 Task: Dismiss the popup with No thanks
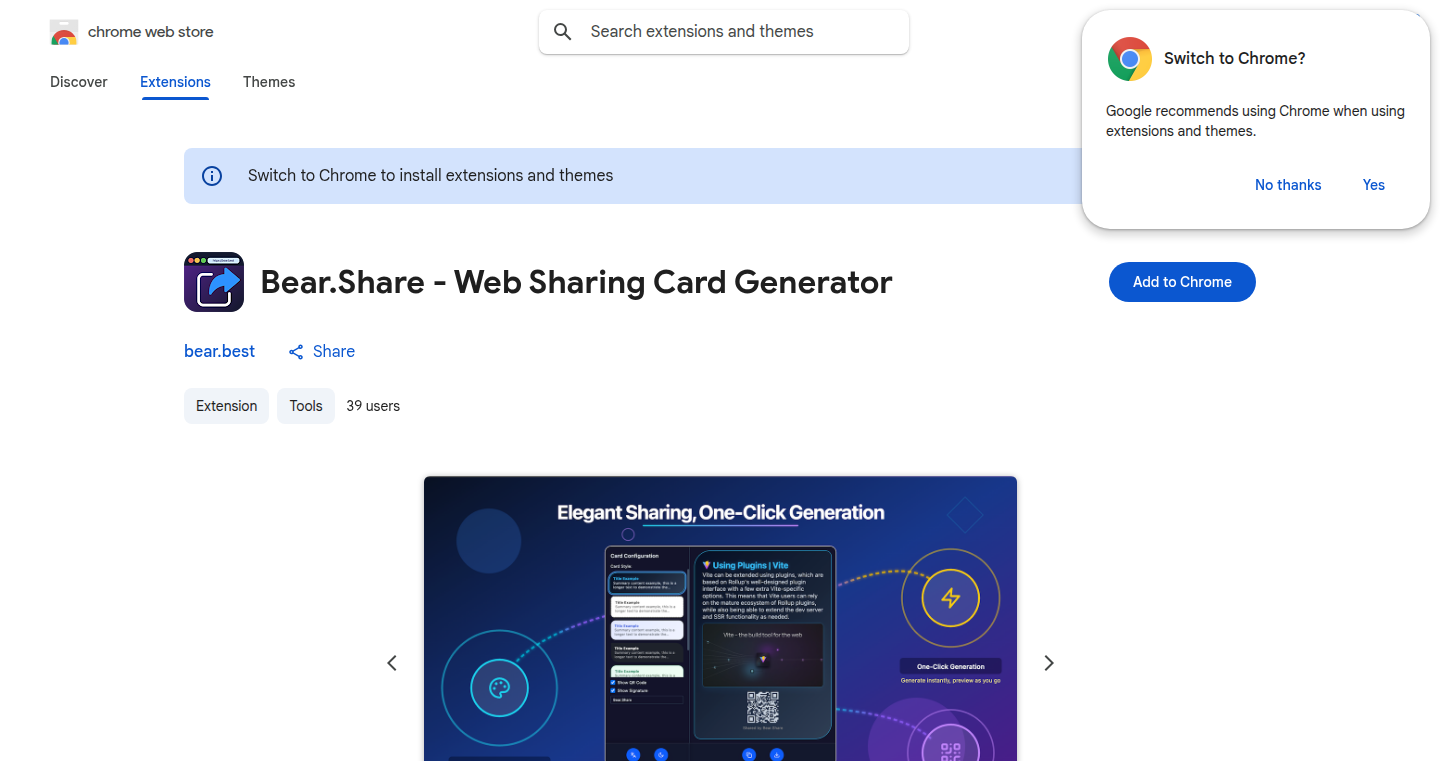[x=1288, y=185]
